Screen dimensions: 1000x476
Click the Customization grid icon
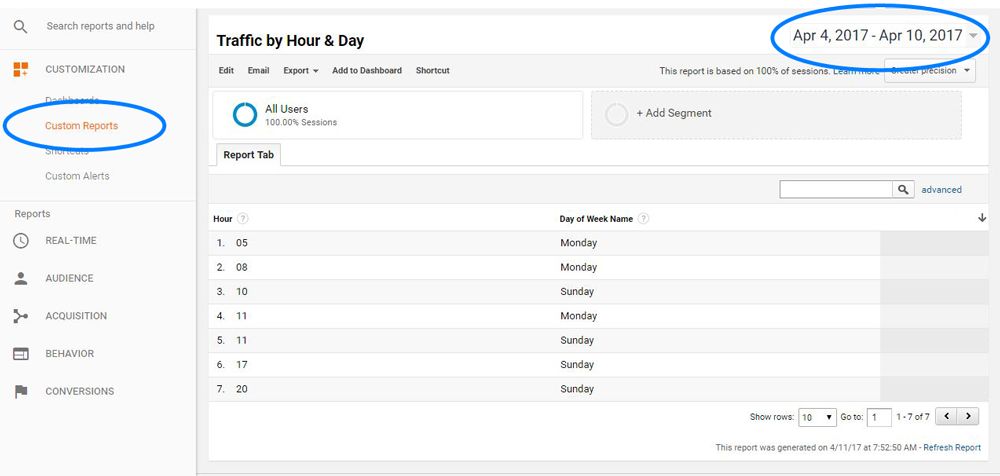(x=20, y=69)
